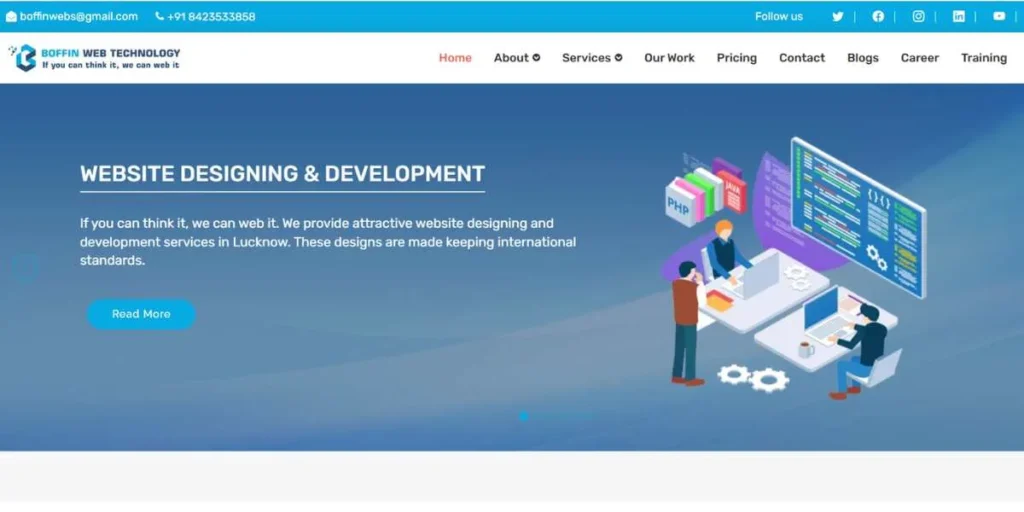Open the Instagram profile icon
This screenshot has height=512, width=1024.
[x=918, y=16]
